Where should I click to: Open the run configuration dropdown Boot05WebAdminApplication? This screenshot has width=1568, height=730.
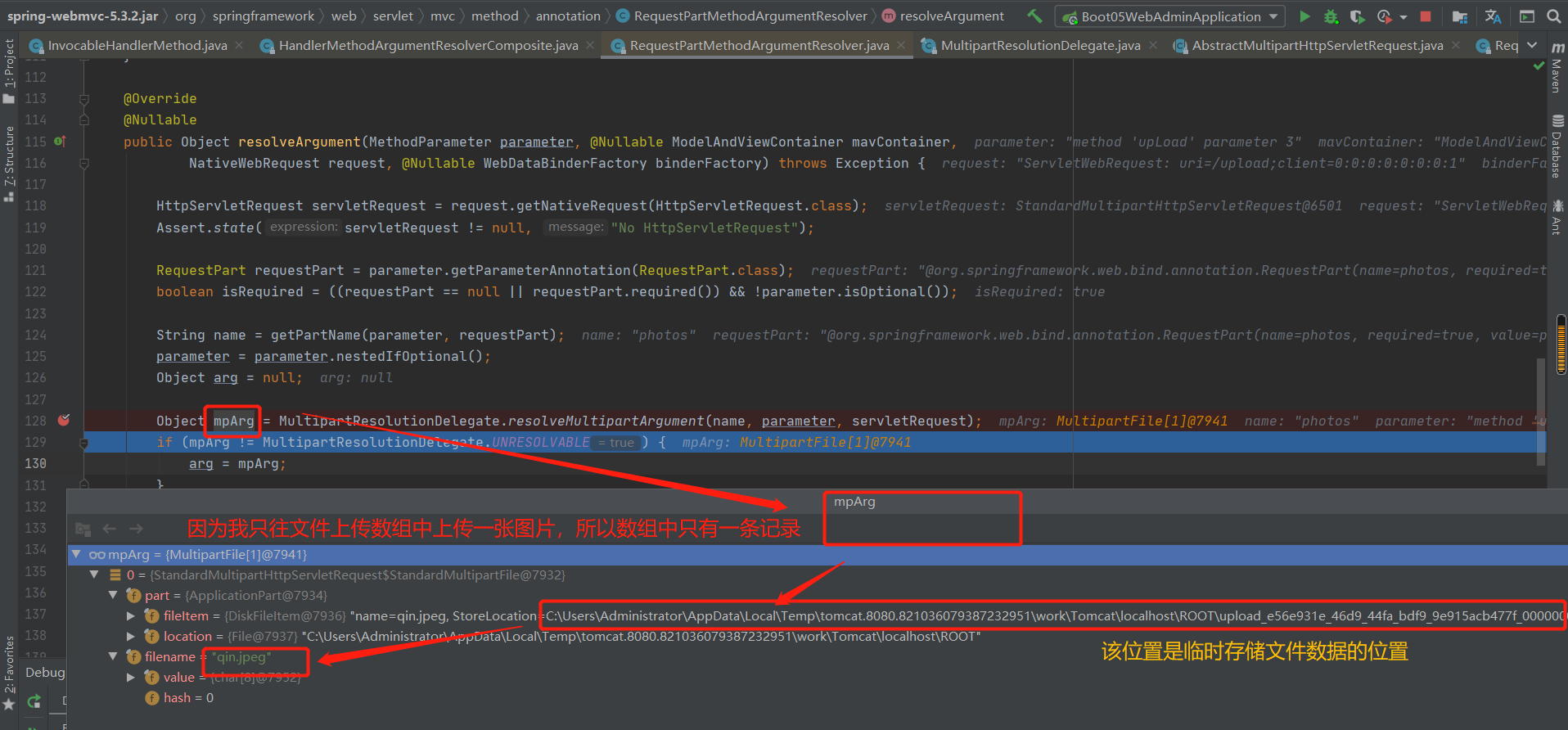click(x=1170, y=16)
